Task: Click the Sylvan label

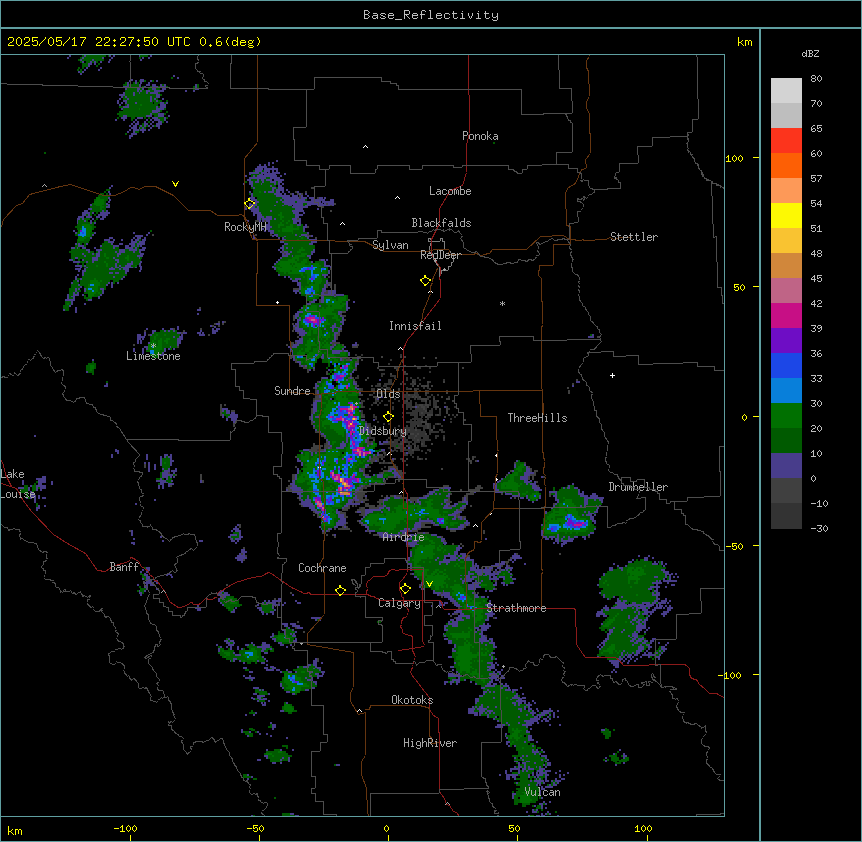Action: coord(390,245)
